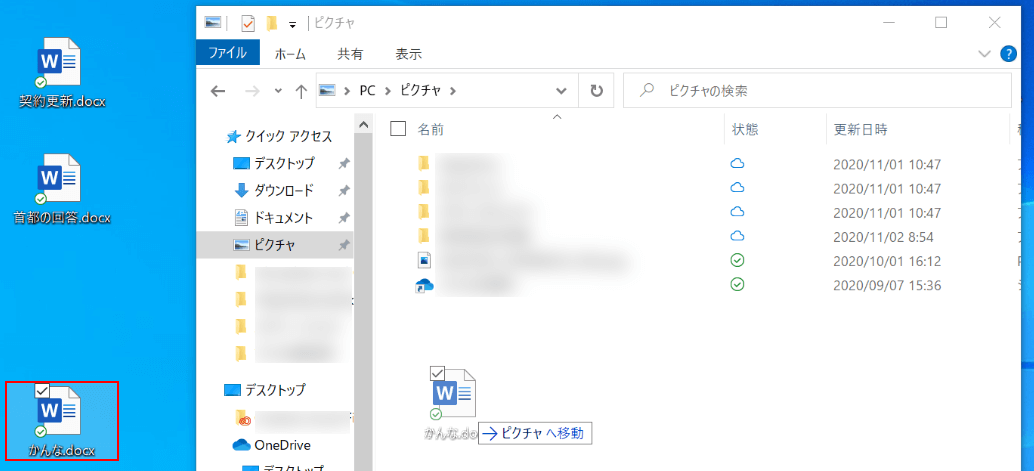Open the Customize Quick Access Toolbar dropdown
1034x471 pixels.
292,25
